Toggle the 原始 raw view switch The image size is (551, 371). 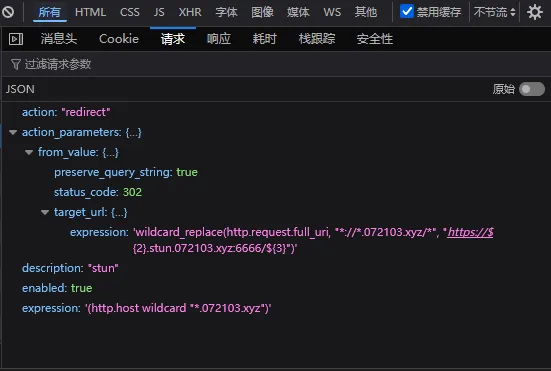[532, 89]
